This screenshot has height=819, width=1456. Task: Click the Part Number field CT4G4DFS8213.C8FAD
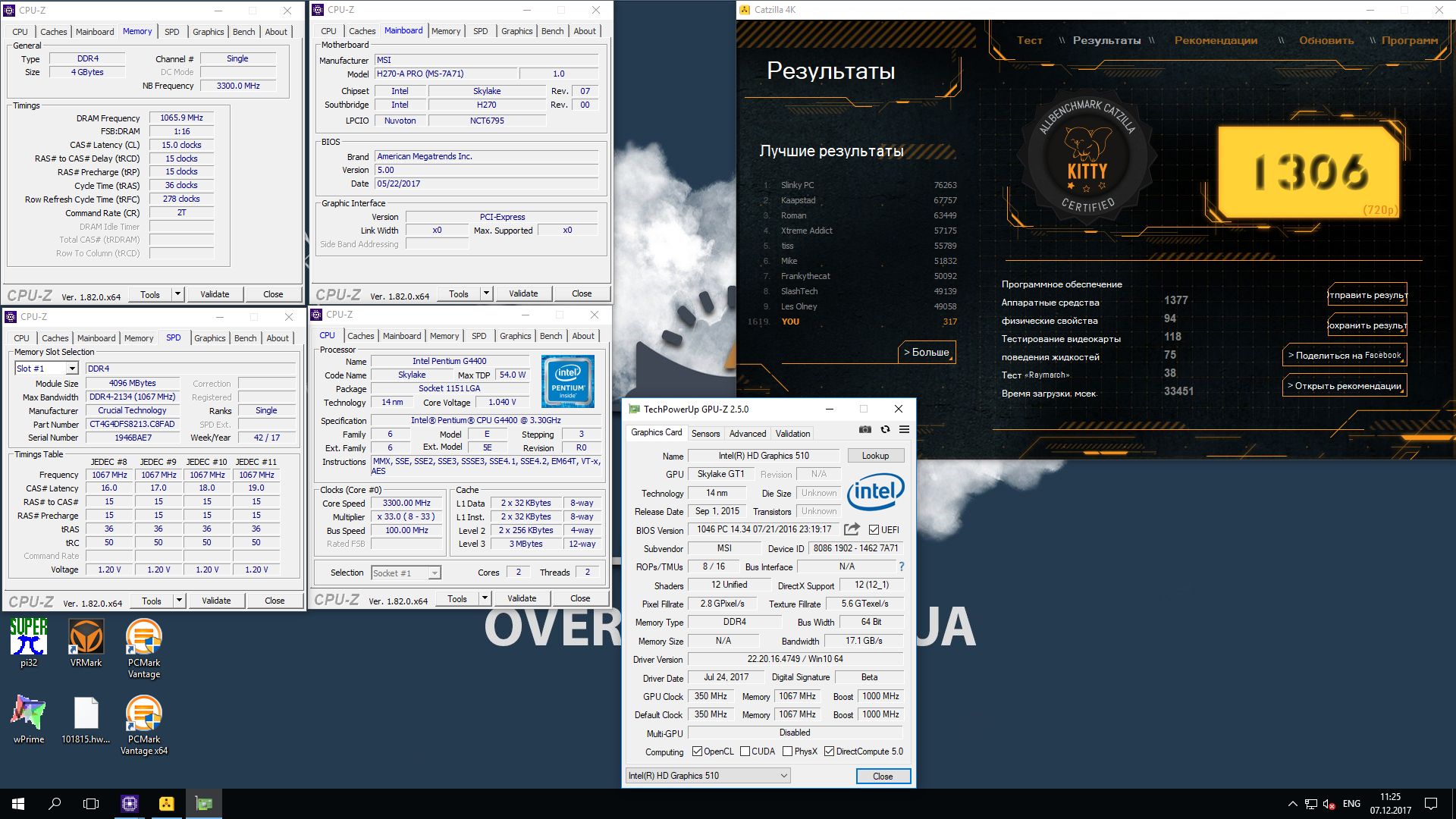pyautogui.click(x=132, y=424)
